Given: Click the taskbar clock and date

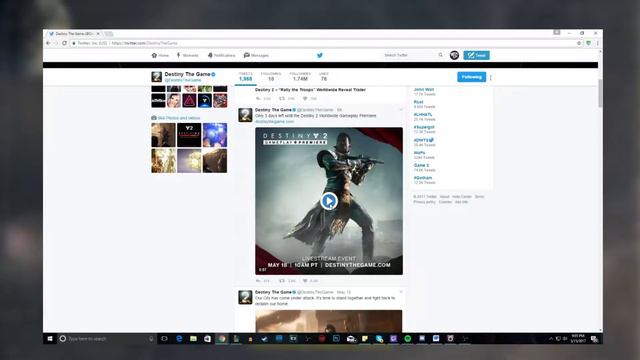Looking at the screenshot, I should click(x=578, y=338).
